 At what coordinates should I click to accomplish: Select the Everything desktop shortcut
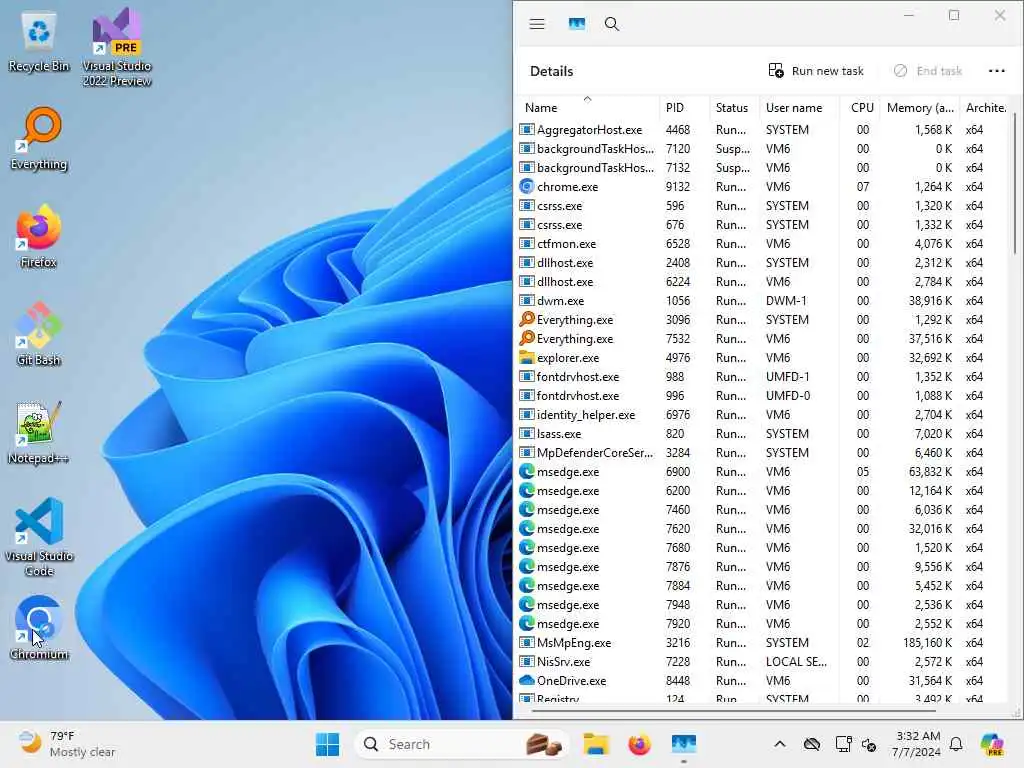[39, 138]
